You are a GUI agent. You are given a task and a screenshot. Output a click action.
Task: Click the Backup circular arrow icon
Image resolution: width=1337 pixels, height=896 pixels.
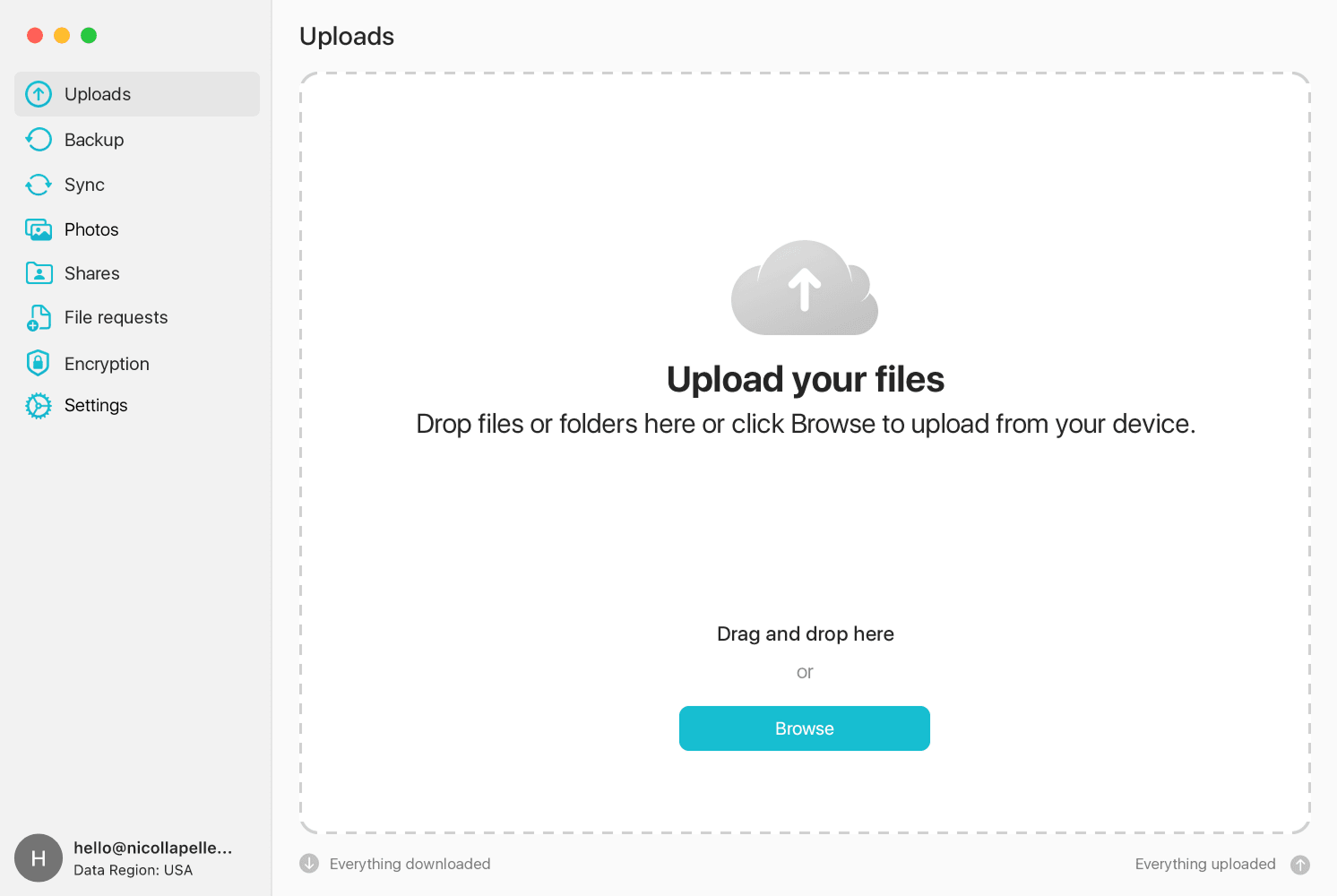39,140
